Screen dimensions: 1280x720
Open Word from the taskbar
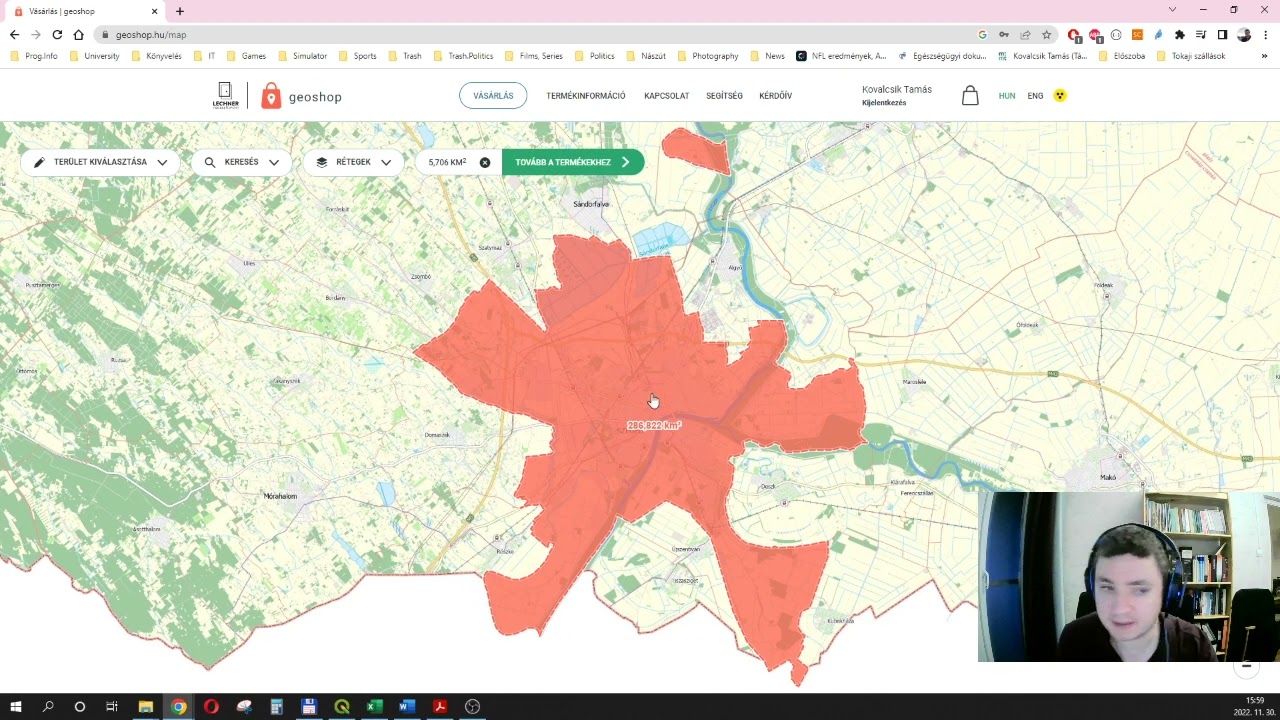(407, 707)
